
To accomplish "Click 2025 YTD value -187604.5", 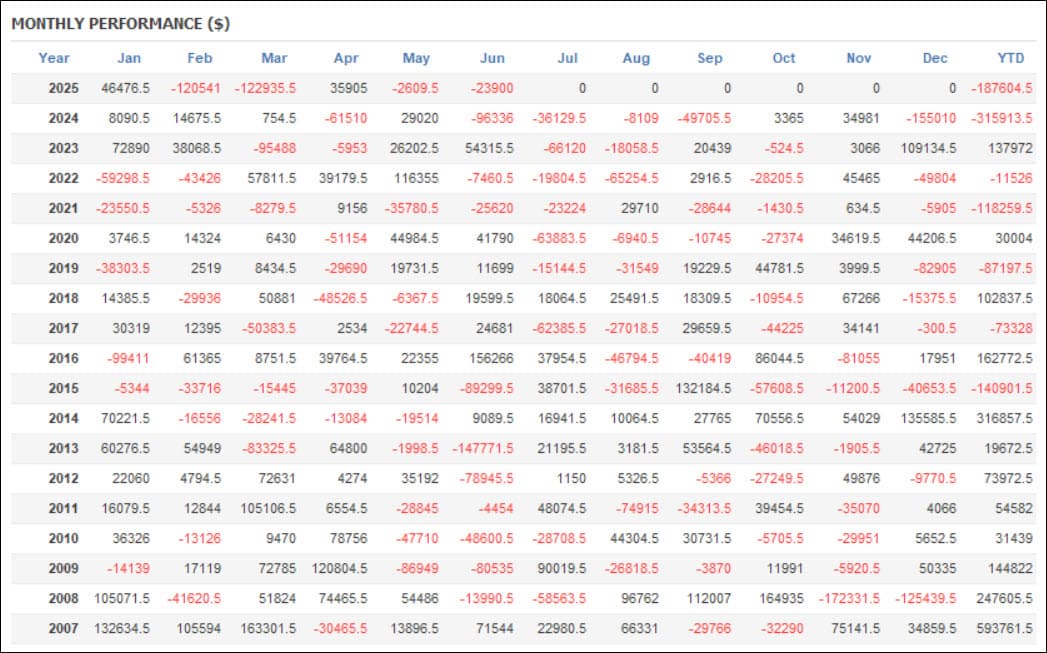I will tap(1002, 88).
